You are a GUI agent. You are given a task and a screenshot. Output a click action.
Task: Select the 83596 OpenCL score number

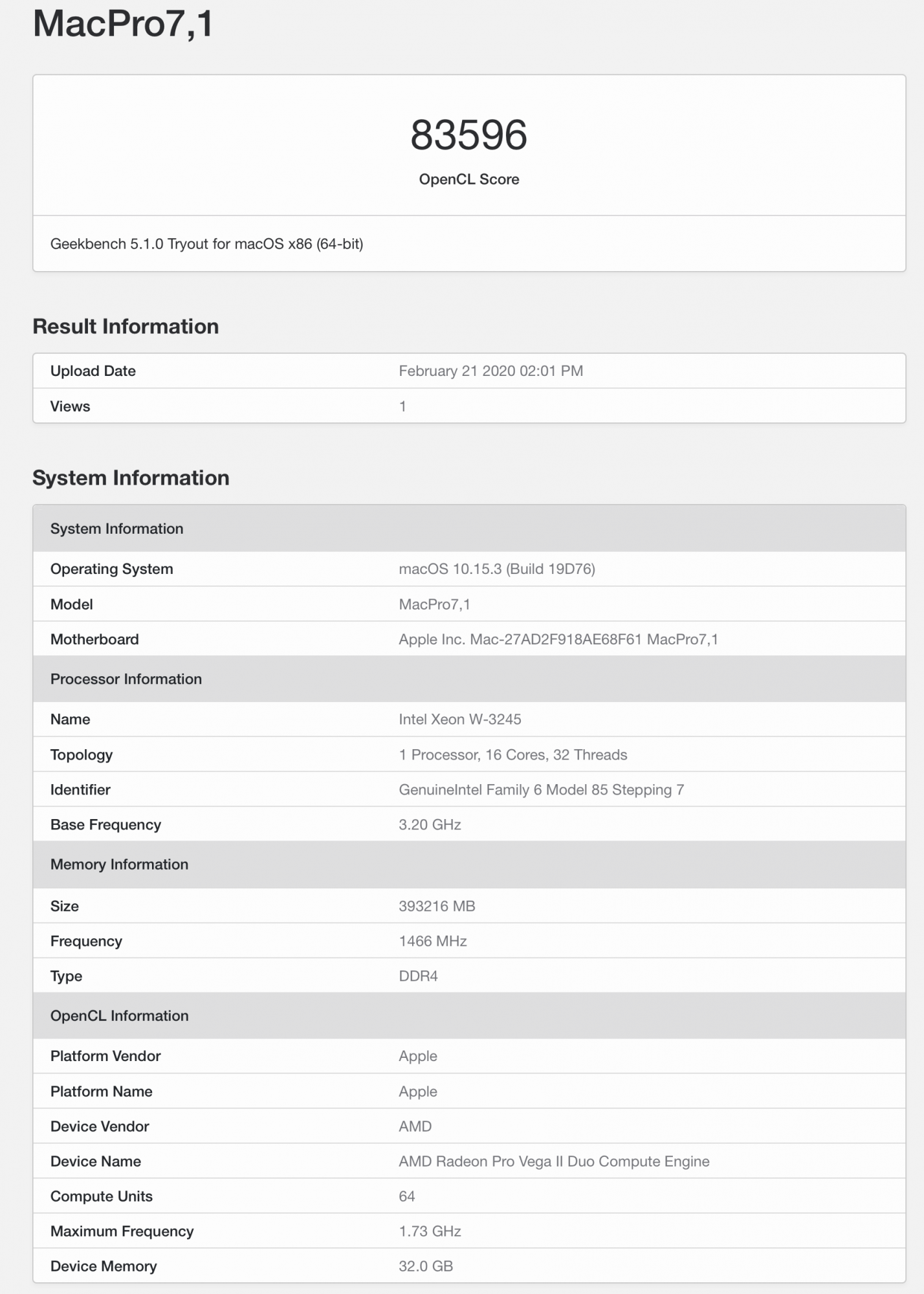point(468,135)
